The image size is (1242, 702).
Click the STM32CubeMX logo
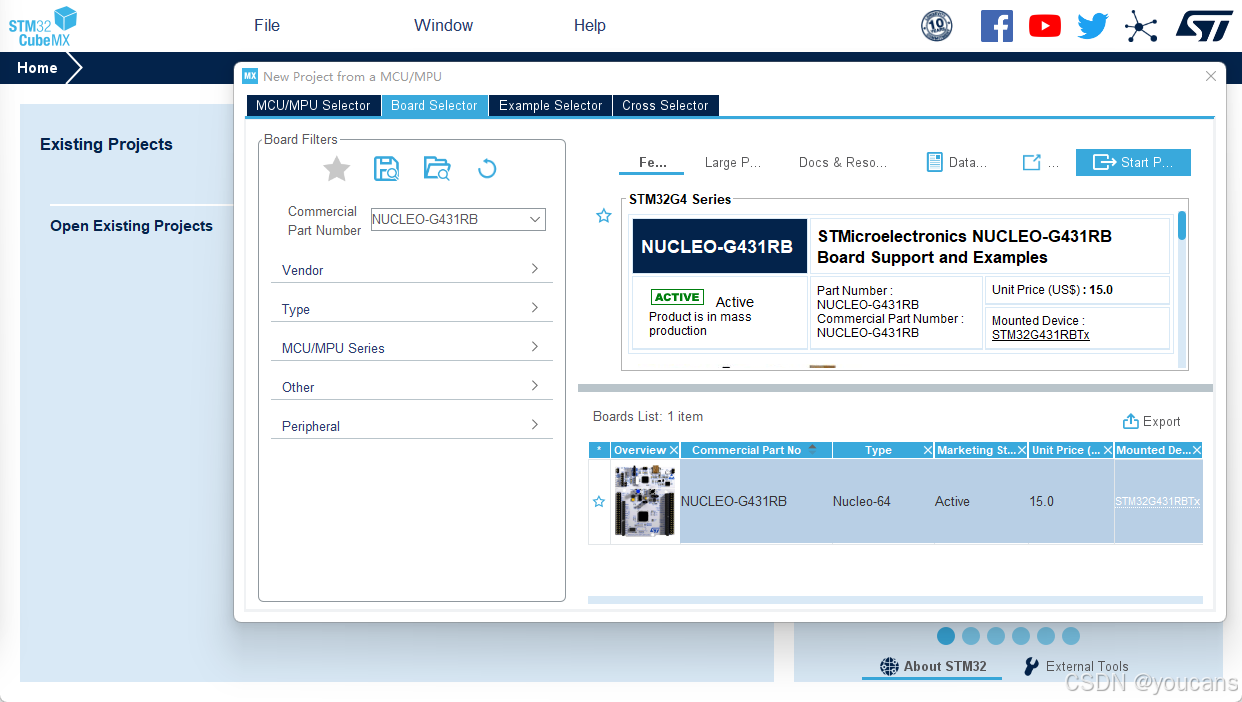[x=43, y=26]
